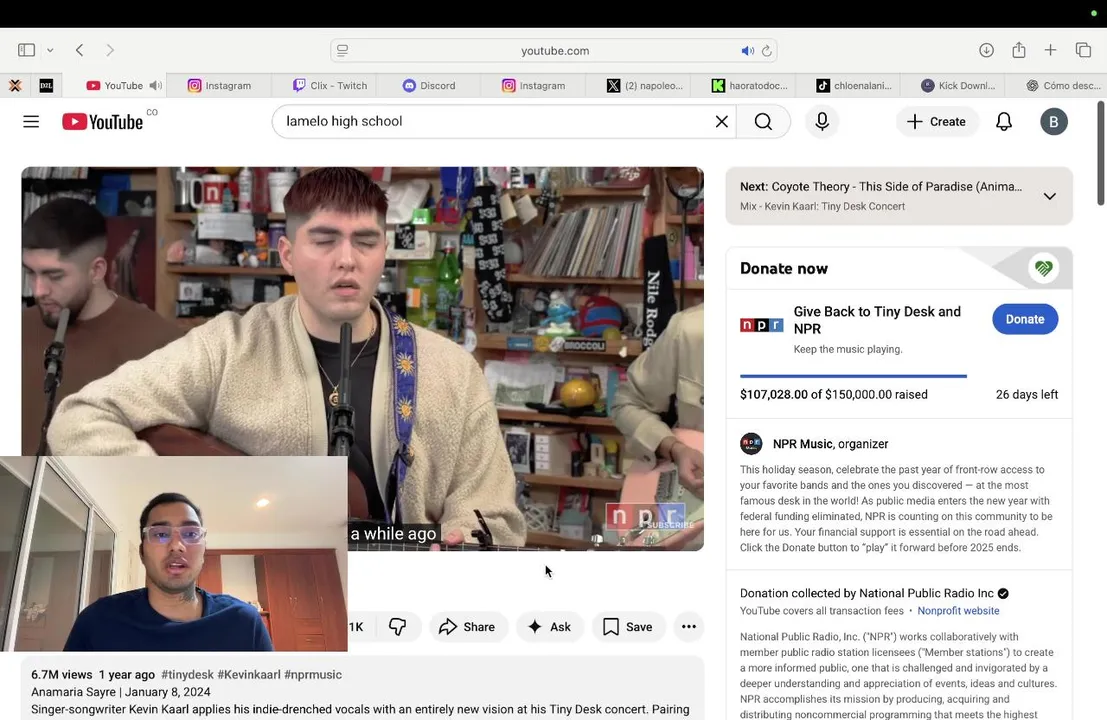Focus the youtube.com address field
Image resolution: width=1107 pixels, height=720 pixels.
pyautogui.click(x=554, y=51)
